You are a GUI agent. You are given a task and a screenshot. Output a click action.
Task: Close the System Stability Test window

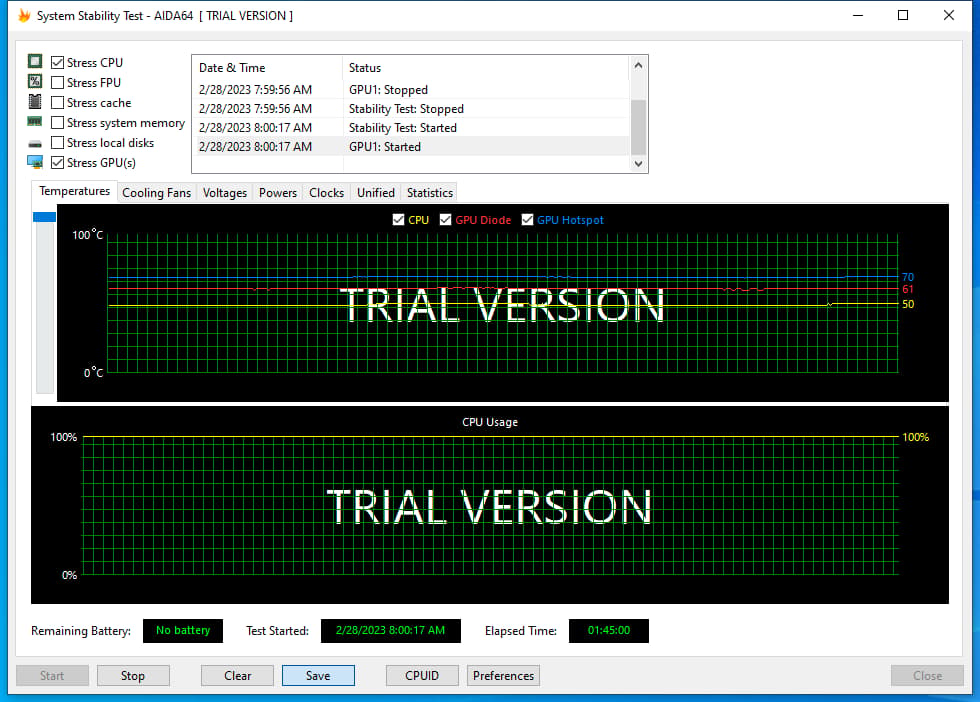(x=949, y=15)
